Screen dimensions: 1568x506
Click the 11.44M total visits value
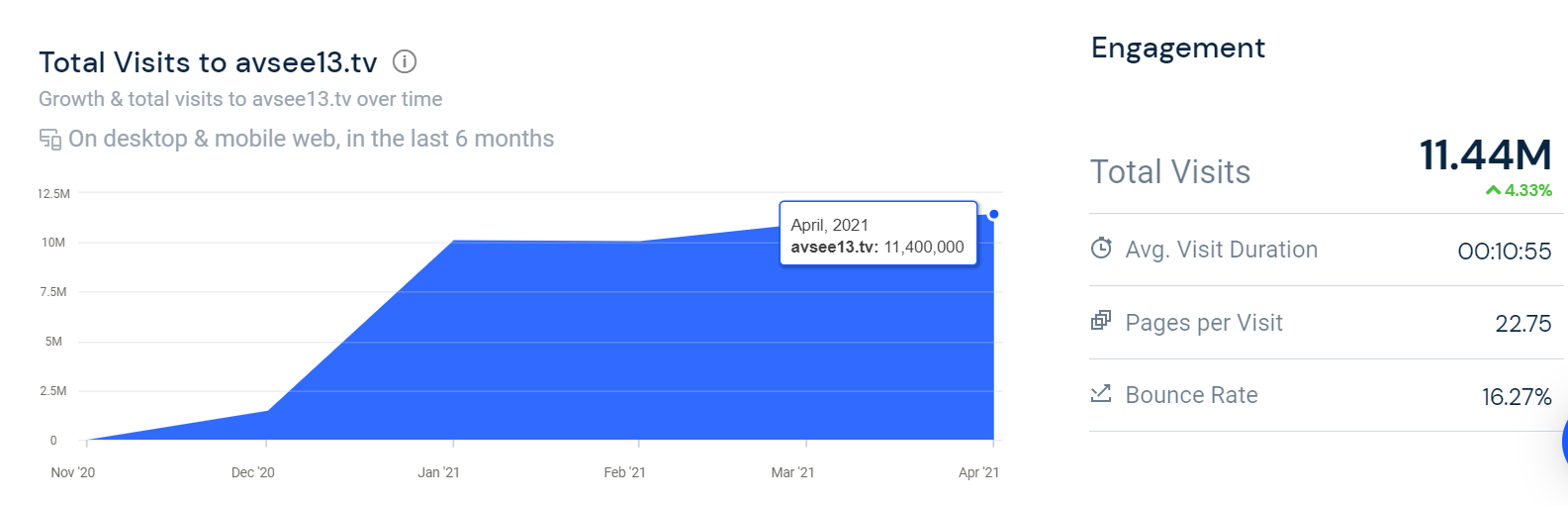click(1486, 155)
